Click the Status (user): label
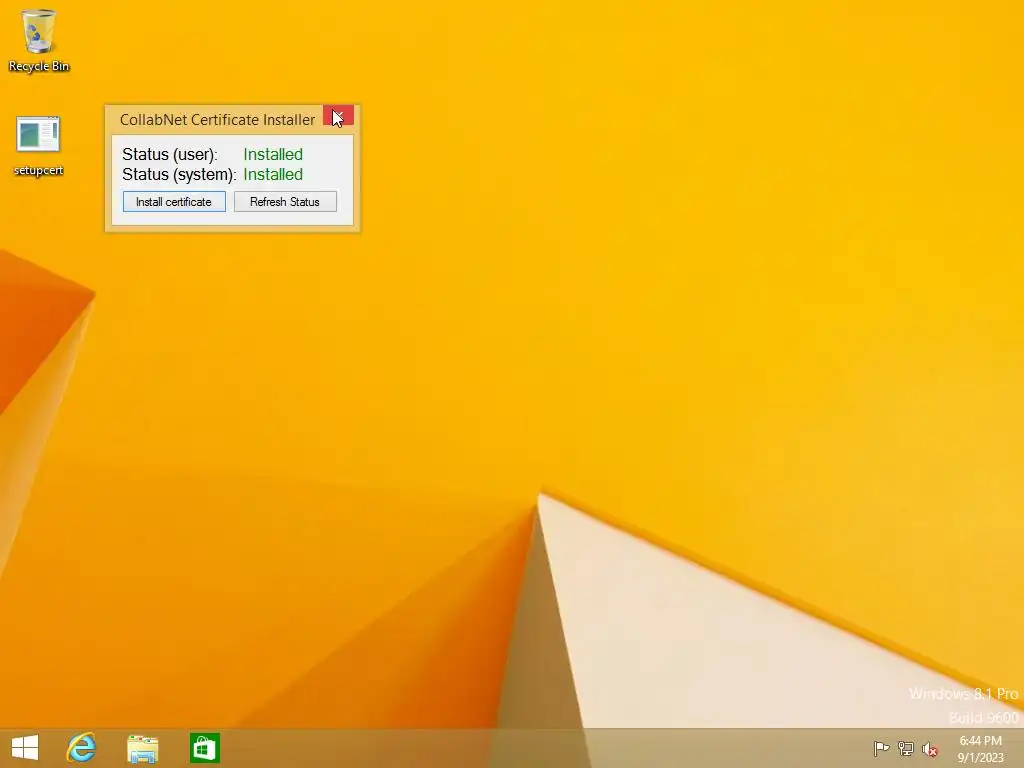The width and height of the screenshot is (1024, 768). point(170,155)
